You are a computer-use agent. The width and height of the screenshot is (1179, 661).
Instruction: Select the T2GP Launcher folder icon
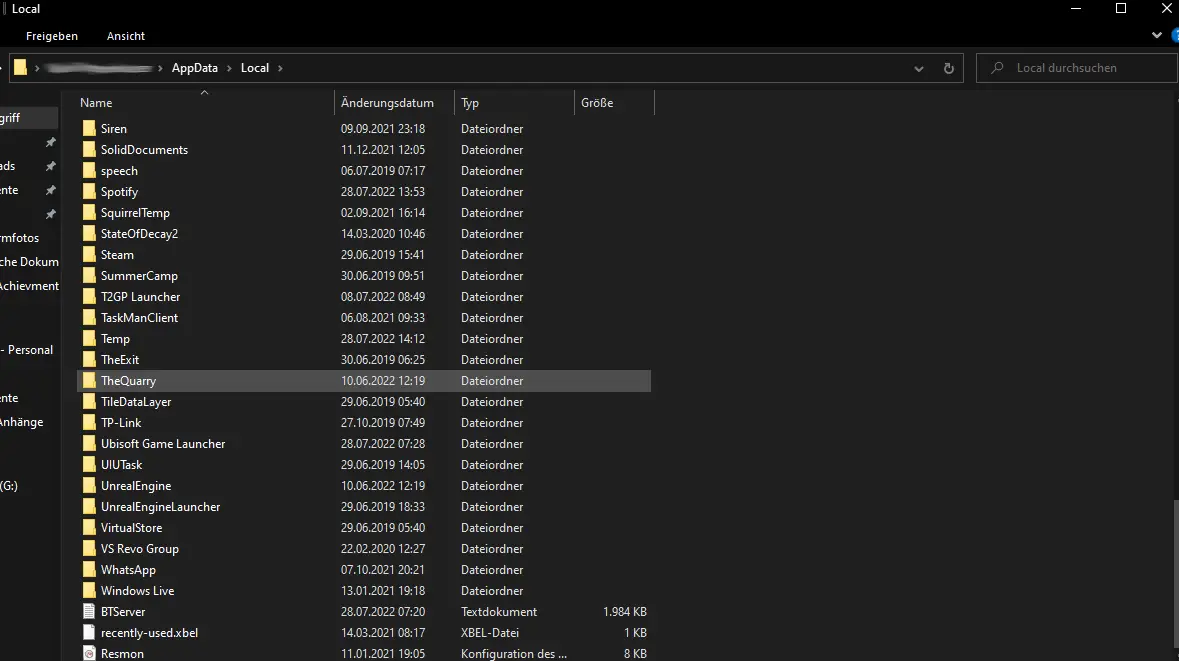click(89, 297)
